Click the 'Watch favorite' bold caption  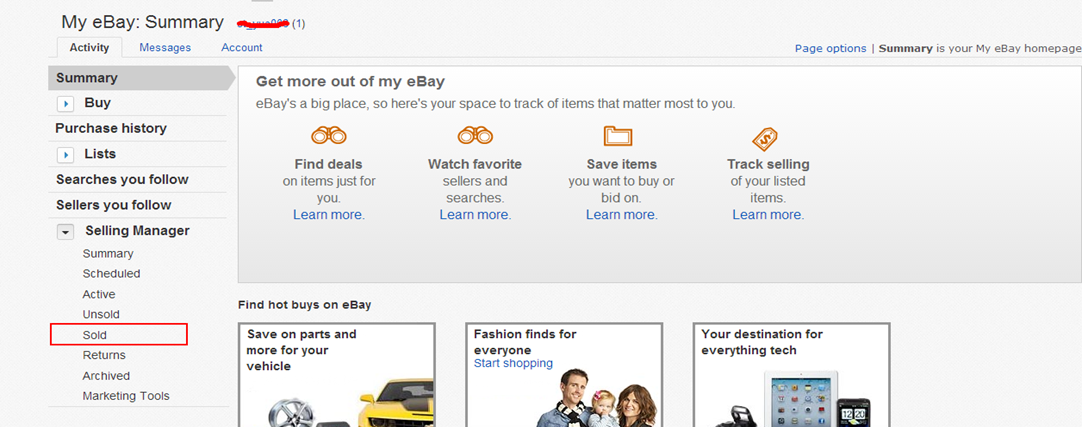[x=475, y=164]
